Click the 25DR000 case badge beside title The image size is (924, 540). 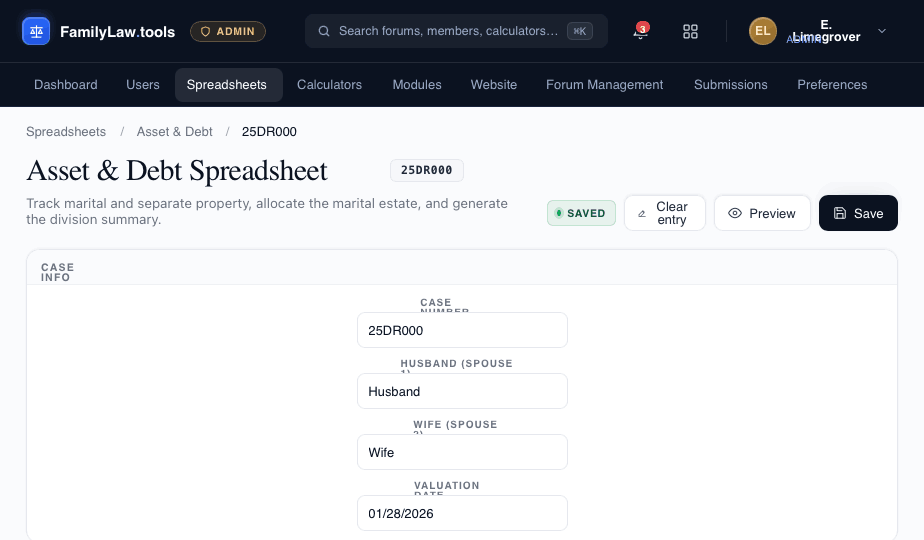click(427, 170)
